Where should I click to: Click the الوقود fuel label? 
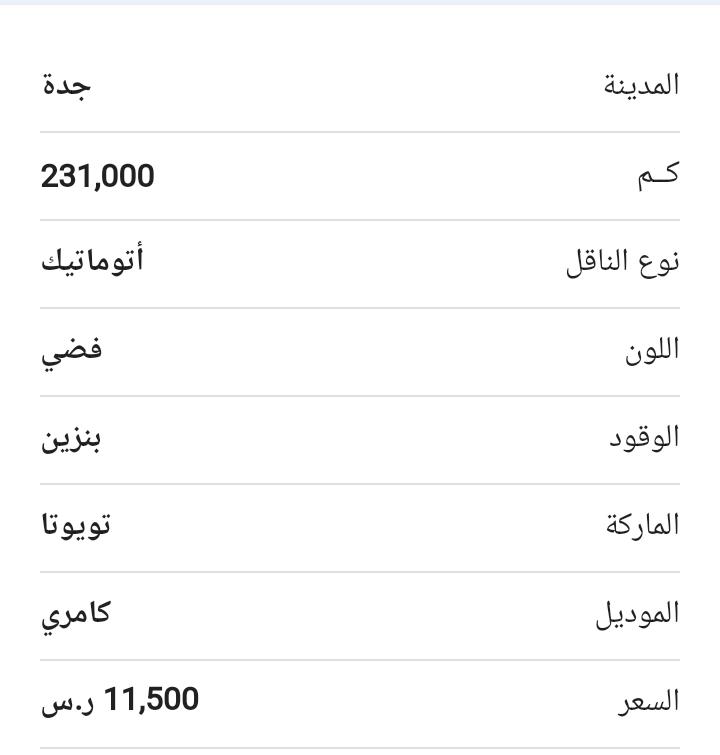click(x=644, y=438)
